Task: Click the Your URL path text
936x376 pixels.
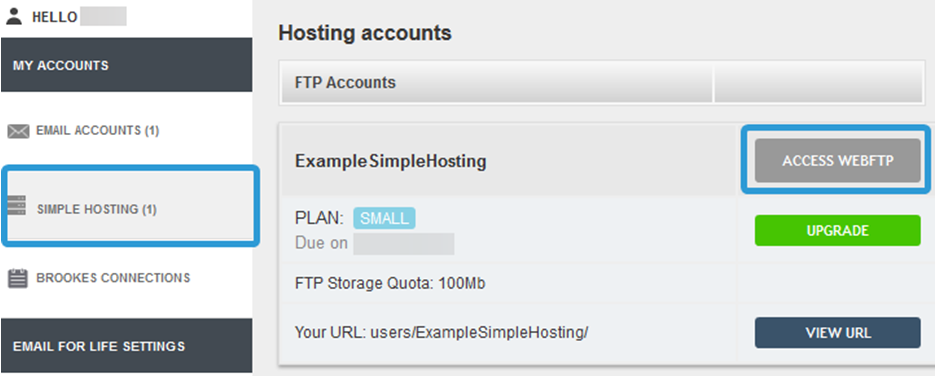Action: (x=441, y=332)
